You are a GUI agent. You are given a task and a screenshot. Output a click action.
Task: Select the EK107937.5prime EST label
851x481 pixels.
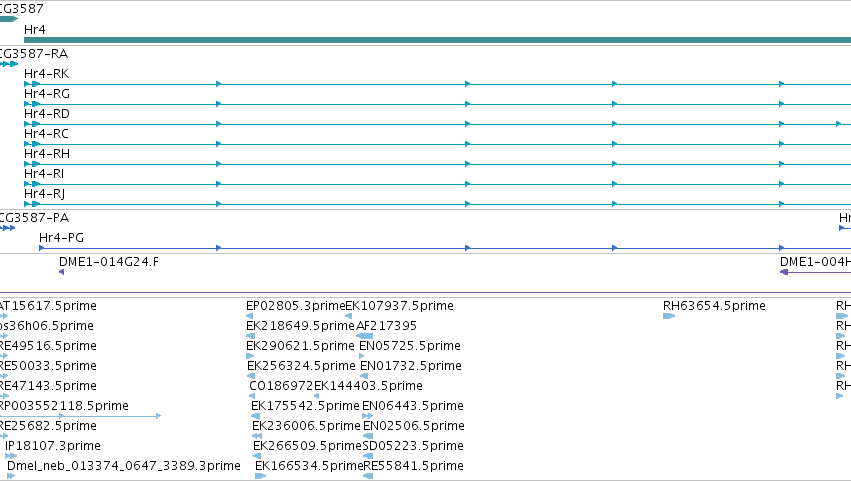pyautogui.click(x=399, y=306)
